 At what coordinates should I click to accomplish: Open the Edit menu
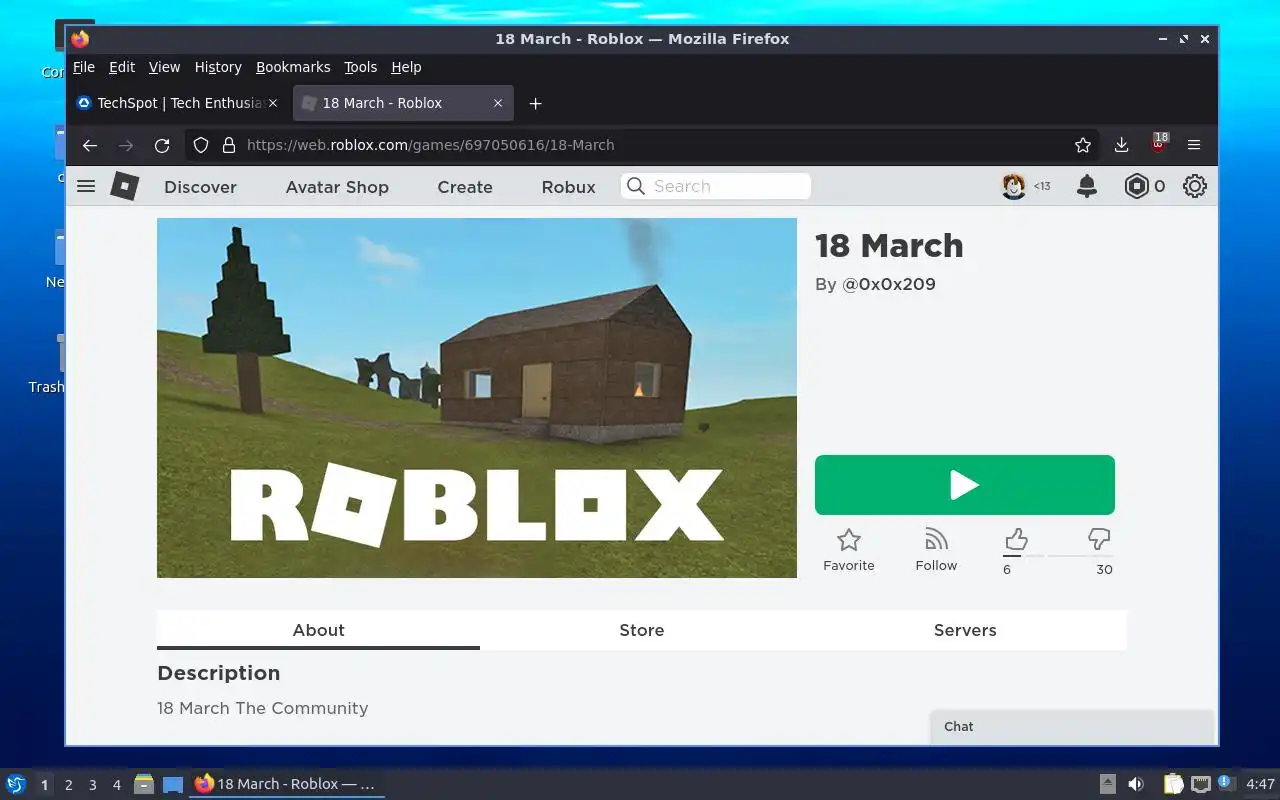tap(122, 67)
